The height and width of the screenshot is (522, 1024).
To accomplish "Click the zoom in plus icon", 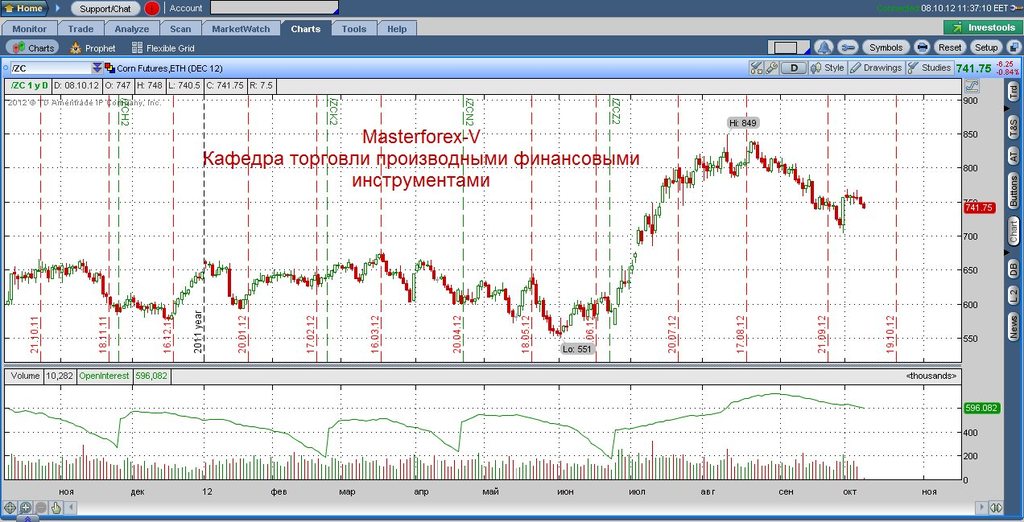I will 25,507.
